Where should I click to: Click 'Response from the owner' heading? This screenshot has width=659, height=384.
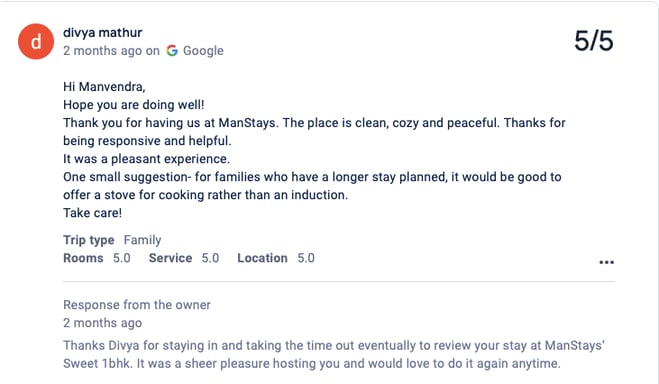137,305
